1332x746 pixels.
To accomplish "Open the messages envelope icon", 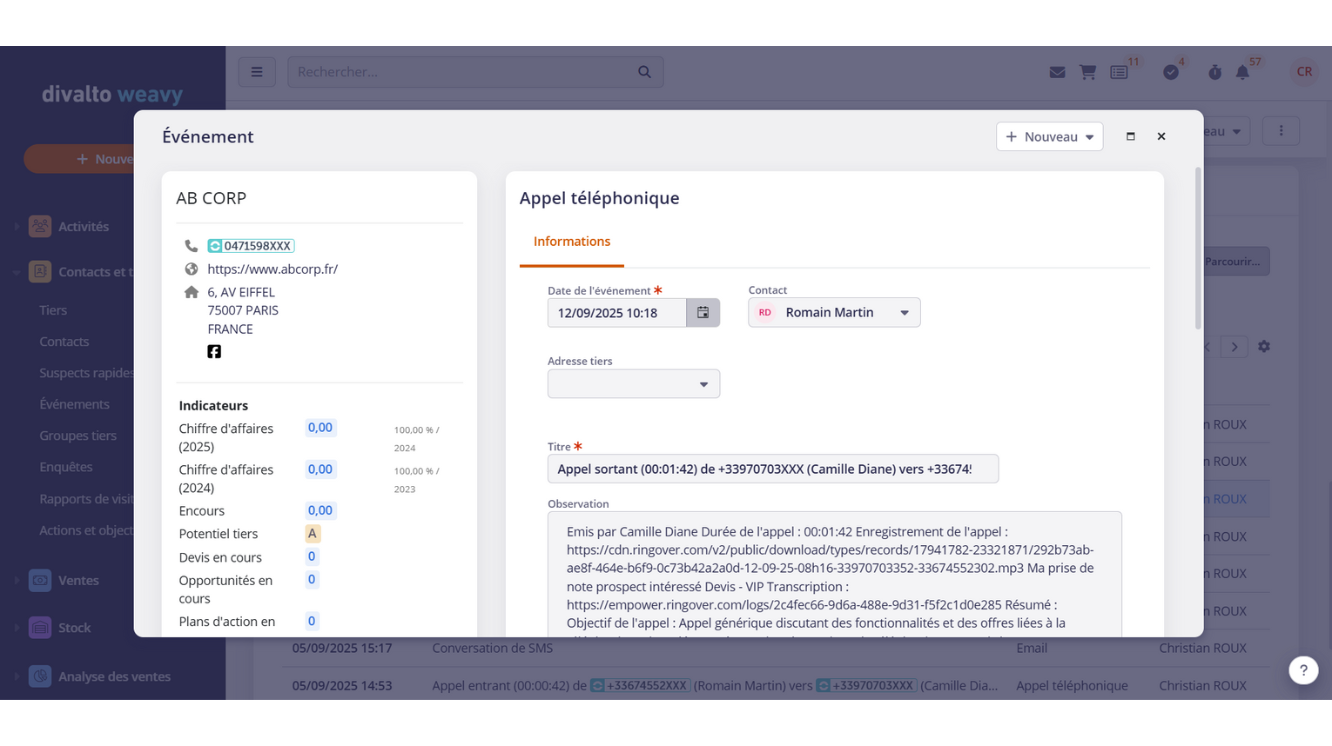I will 1057,71.
